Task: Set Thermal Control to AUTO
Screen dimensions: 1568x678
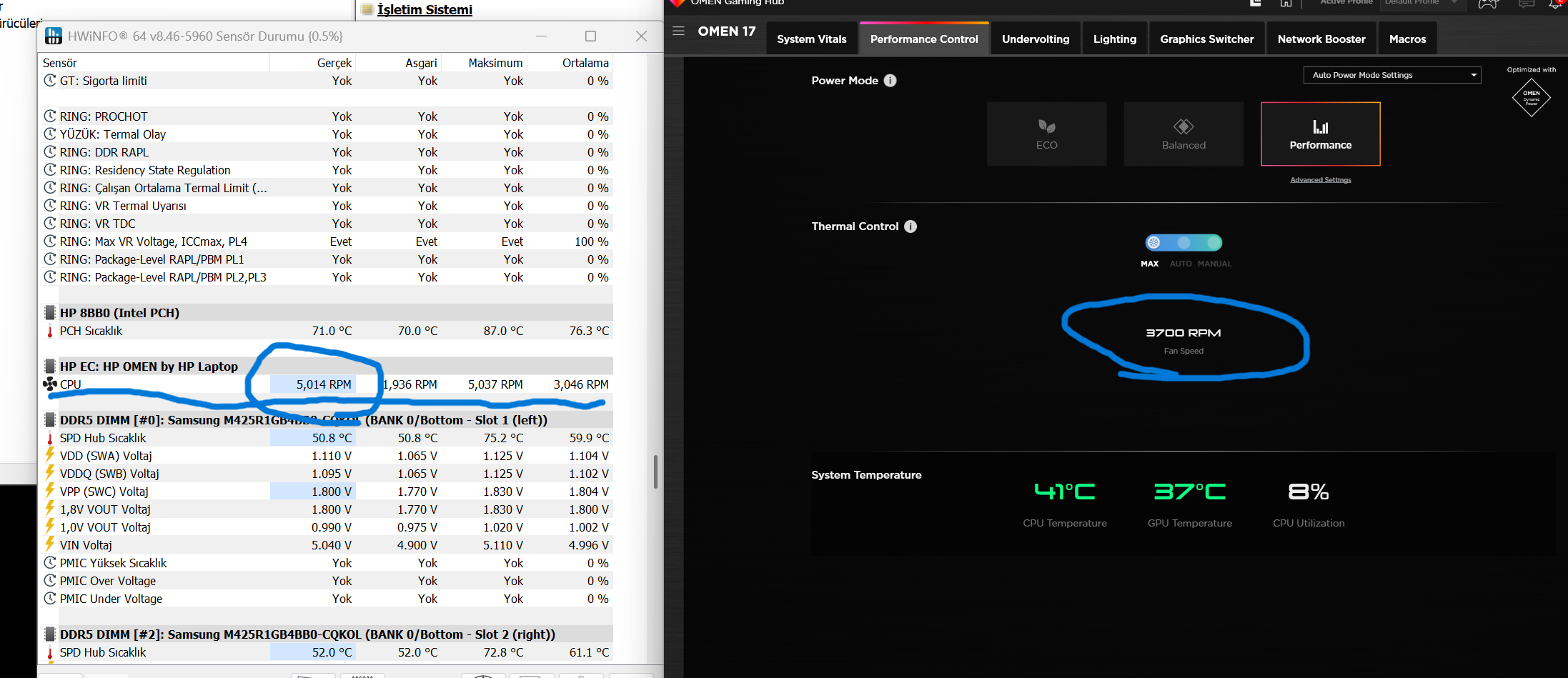Action: pyautogui.click(x=1184, y=243)
